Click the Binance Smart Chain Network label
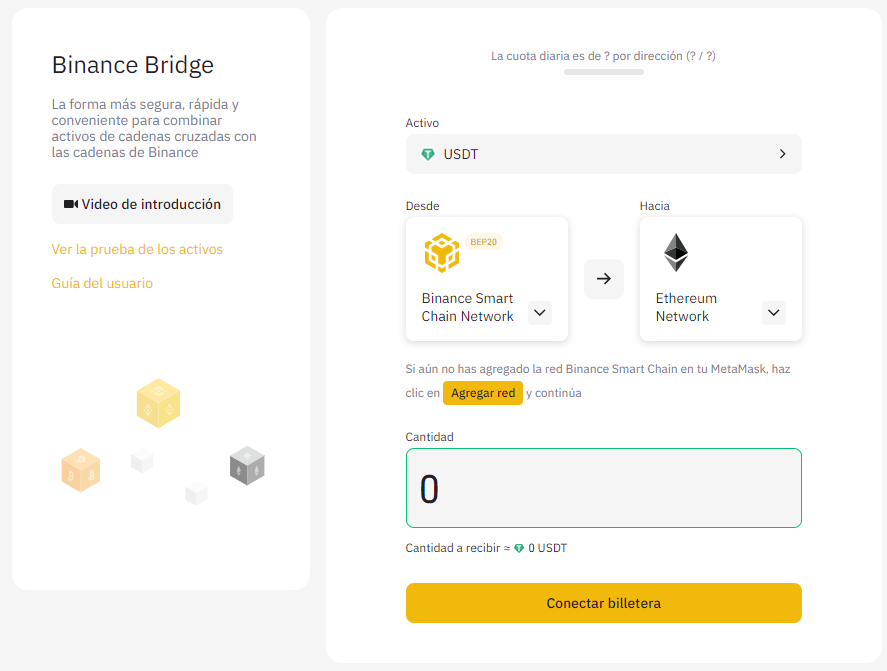The height and width of the screenshot is (671, 887). click(x=467, y=307)
